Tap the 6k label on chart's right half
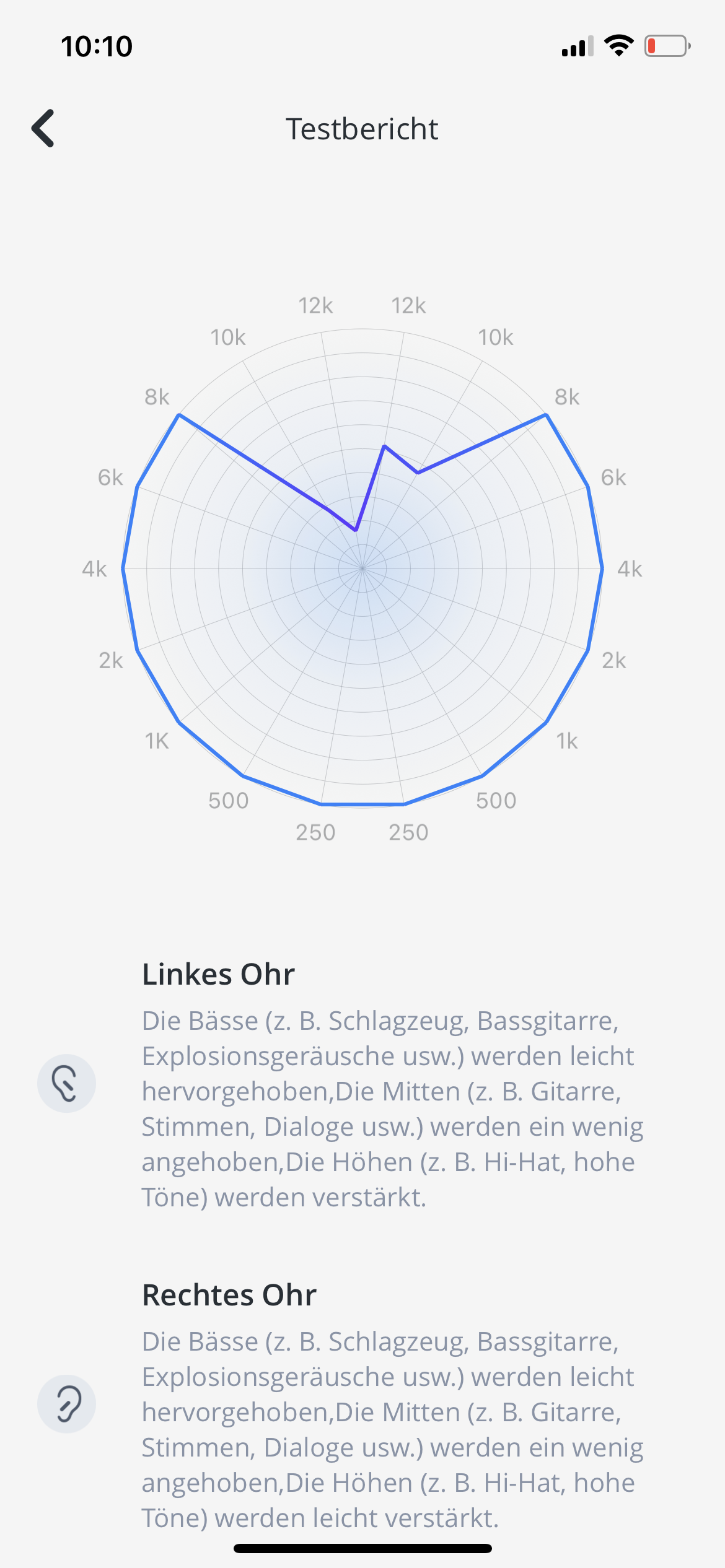This screenshot has width=725, height=1568. click(613, 477)
